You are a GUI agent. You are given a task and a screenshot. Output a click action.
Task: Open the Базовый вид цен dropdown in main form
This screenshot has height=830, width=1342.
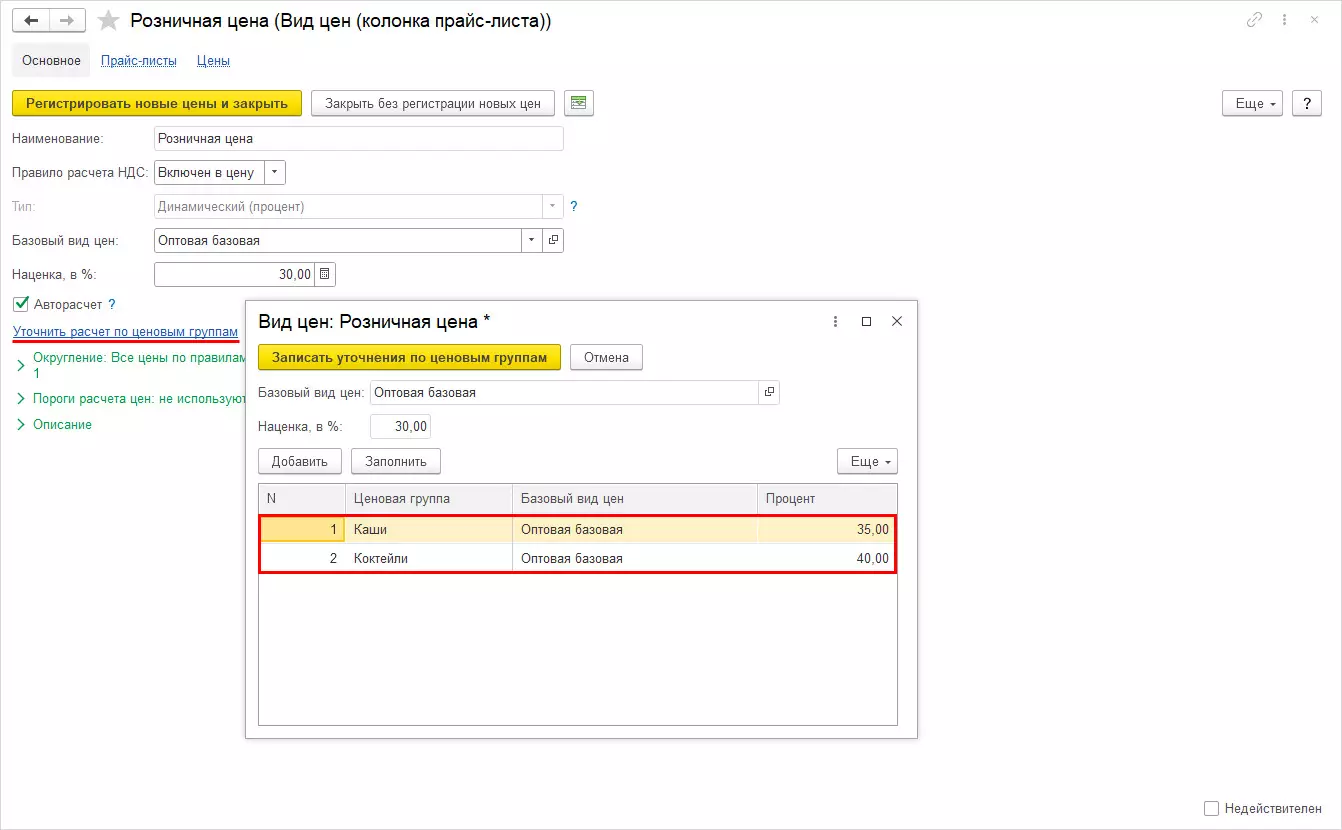532,240
